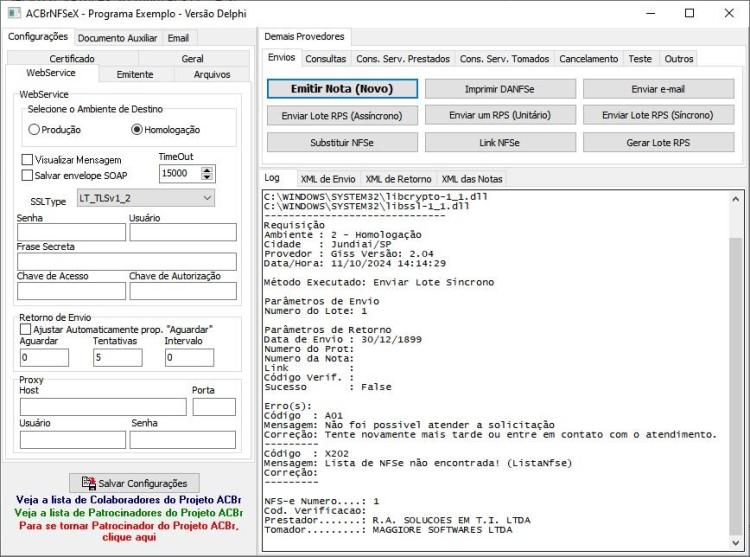Open the Documento Auxiliar tab
Viewport: 750px width, 557px height.
click(118, 38)
